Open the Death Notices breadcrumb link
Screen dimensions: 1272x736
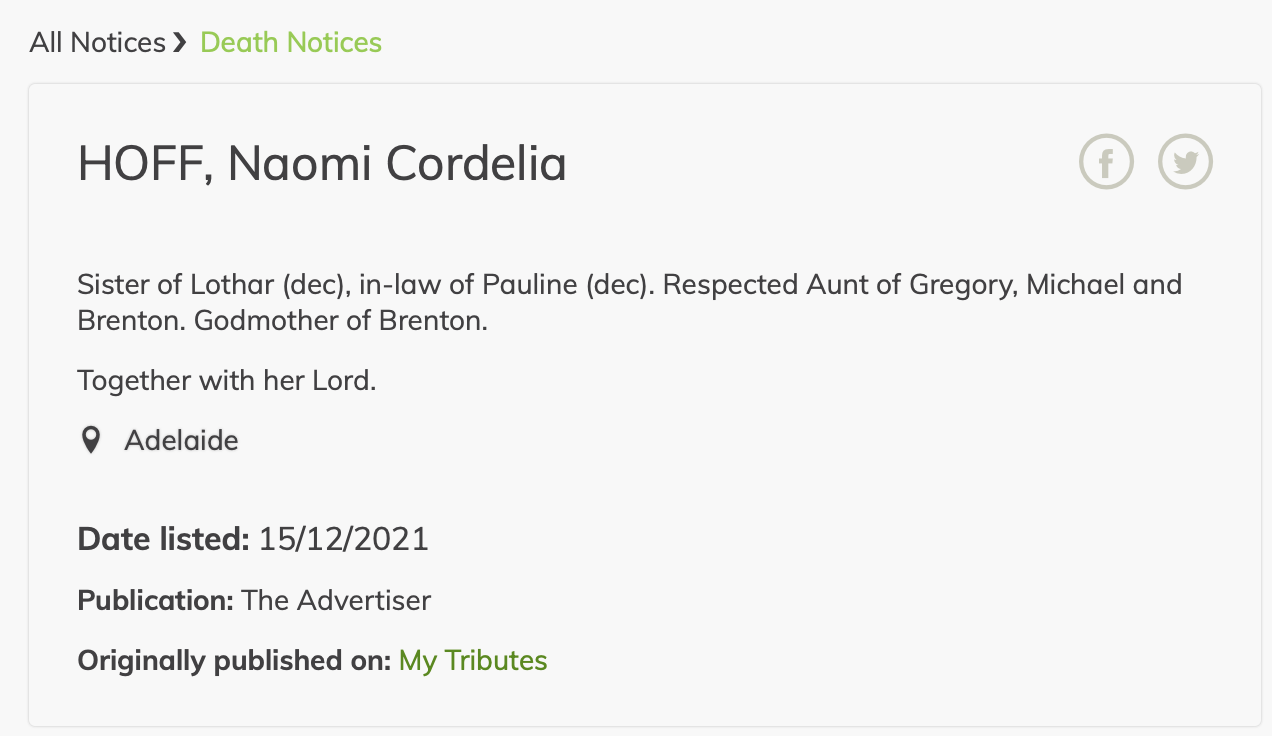click(291, 43)
